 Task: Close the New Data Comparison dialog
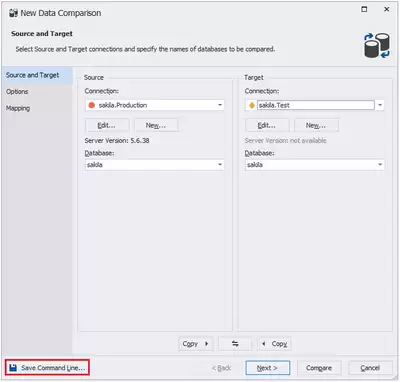[386, 9]
